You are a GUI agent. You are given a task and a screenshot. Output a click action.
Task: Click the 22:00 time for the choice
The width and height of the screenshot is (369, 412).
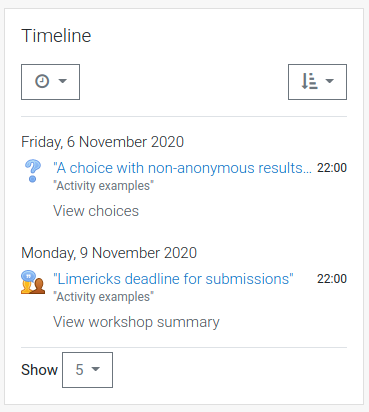point(332,168)
